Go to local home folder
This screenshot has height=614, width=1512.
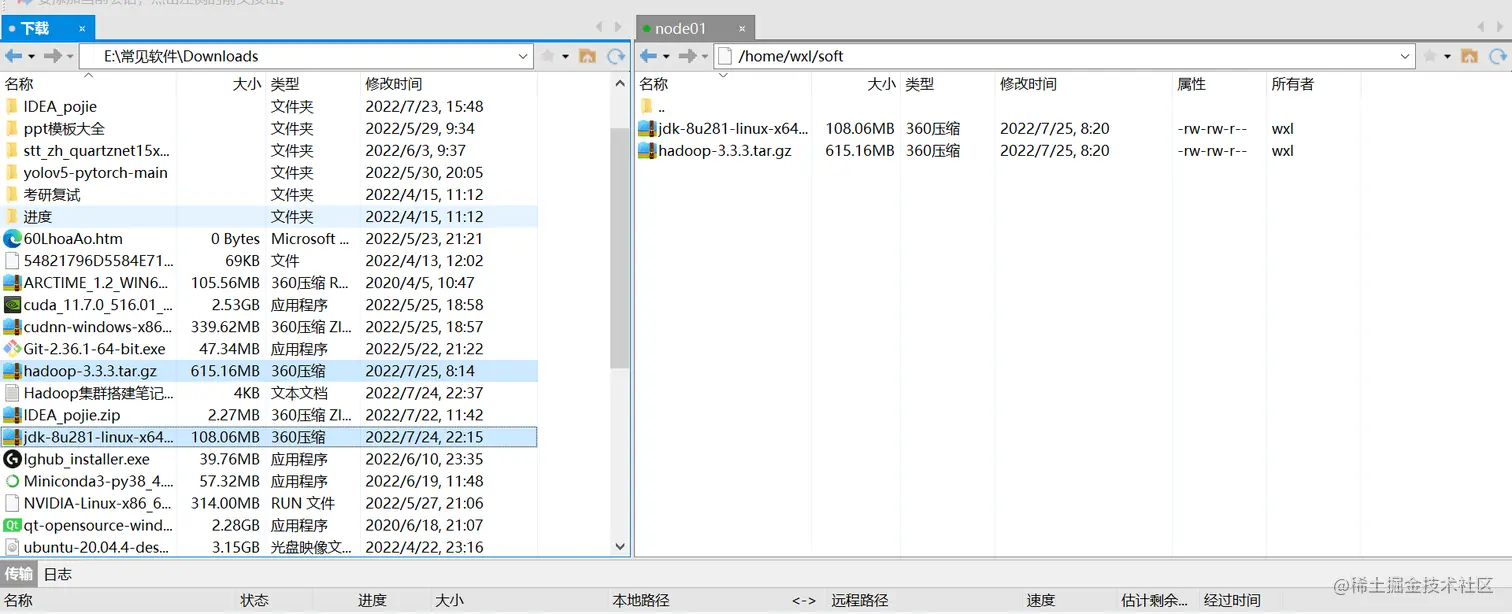pos(588,56)
